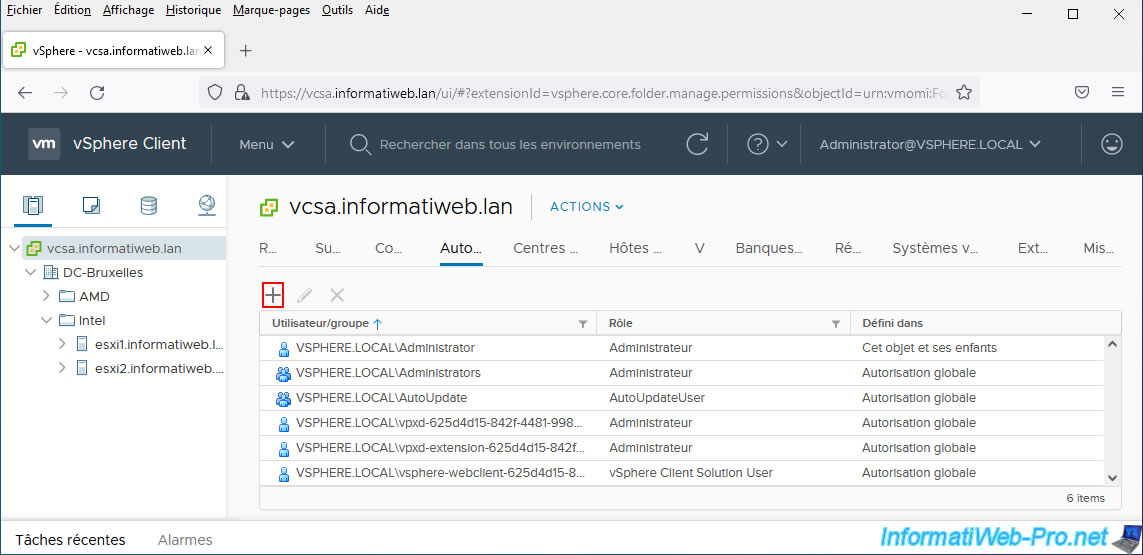The height and width of the screenshot is (555, 1143).
Task: Open the Historique menu
Action: [193, 10]
